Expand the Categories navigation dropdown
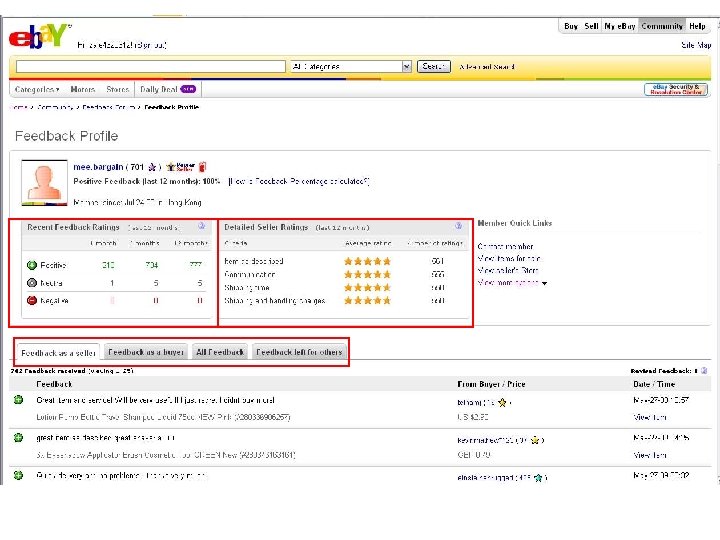Image resolution: width=720 pixels, height=540 pixels. [37, 89]
